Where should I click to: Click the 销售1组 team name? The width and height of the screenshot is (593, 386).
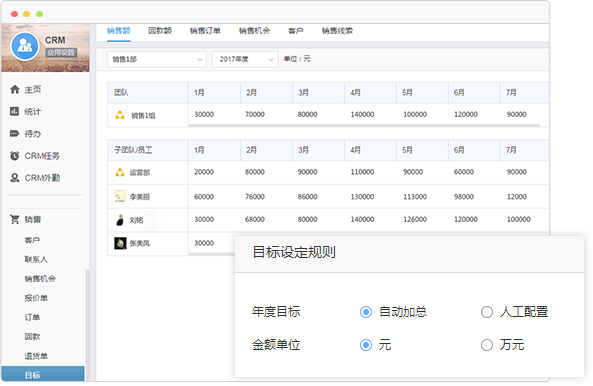[143, 116]
